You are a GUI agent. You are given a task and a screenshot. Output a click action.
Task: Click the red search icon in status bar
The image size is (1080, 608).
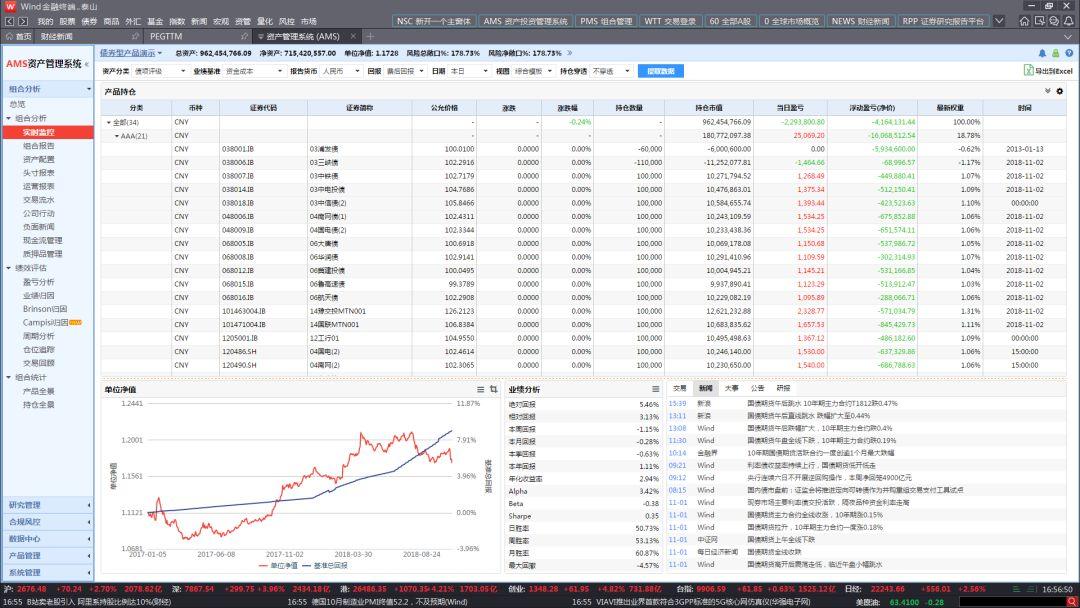[1070, 603]
